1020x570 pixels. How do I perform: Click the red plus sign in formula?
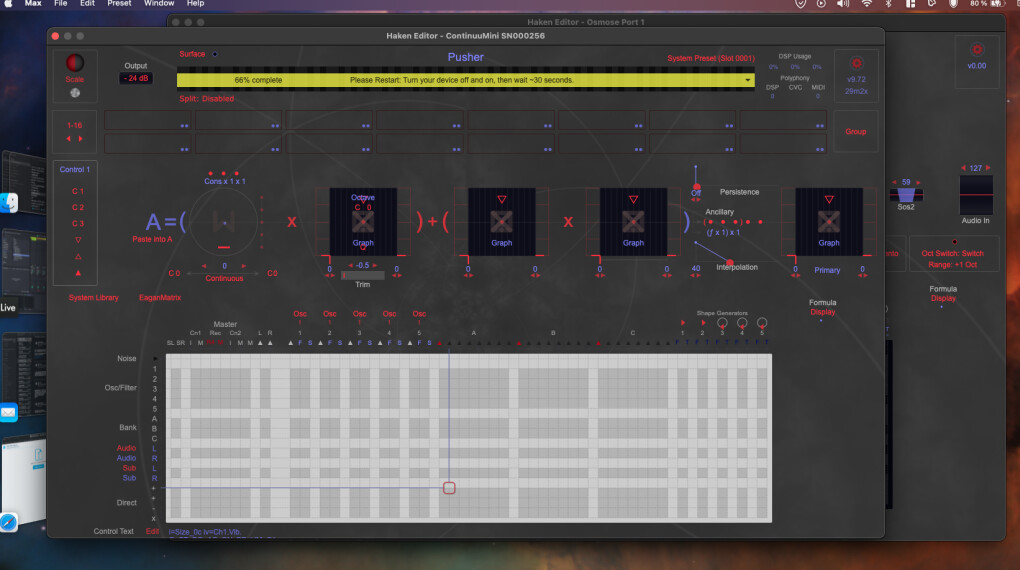[432, 222]
